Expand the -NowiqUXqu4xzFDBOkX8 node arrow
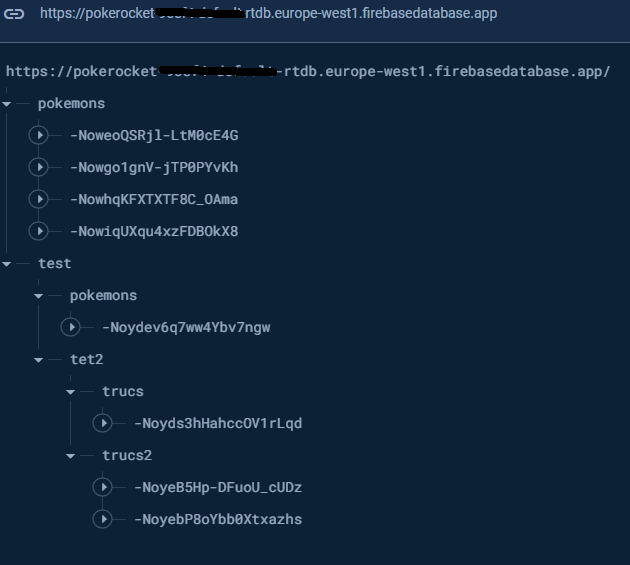Image resolution: width=630 pixels, height=565 pixels. pyautogui.click(x=39, y=231)
